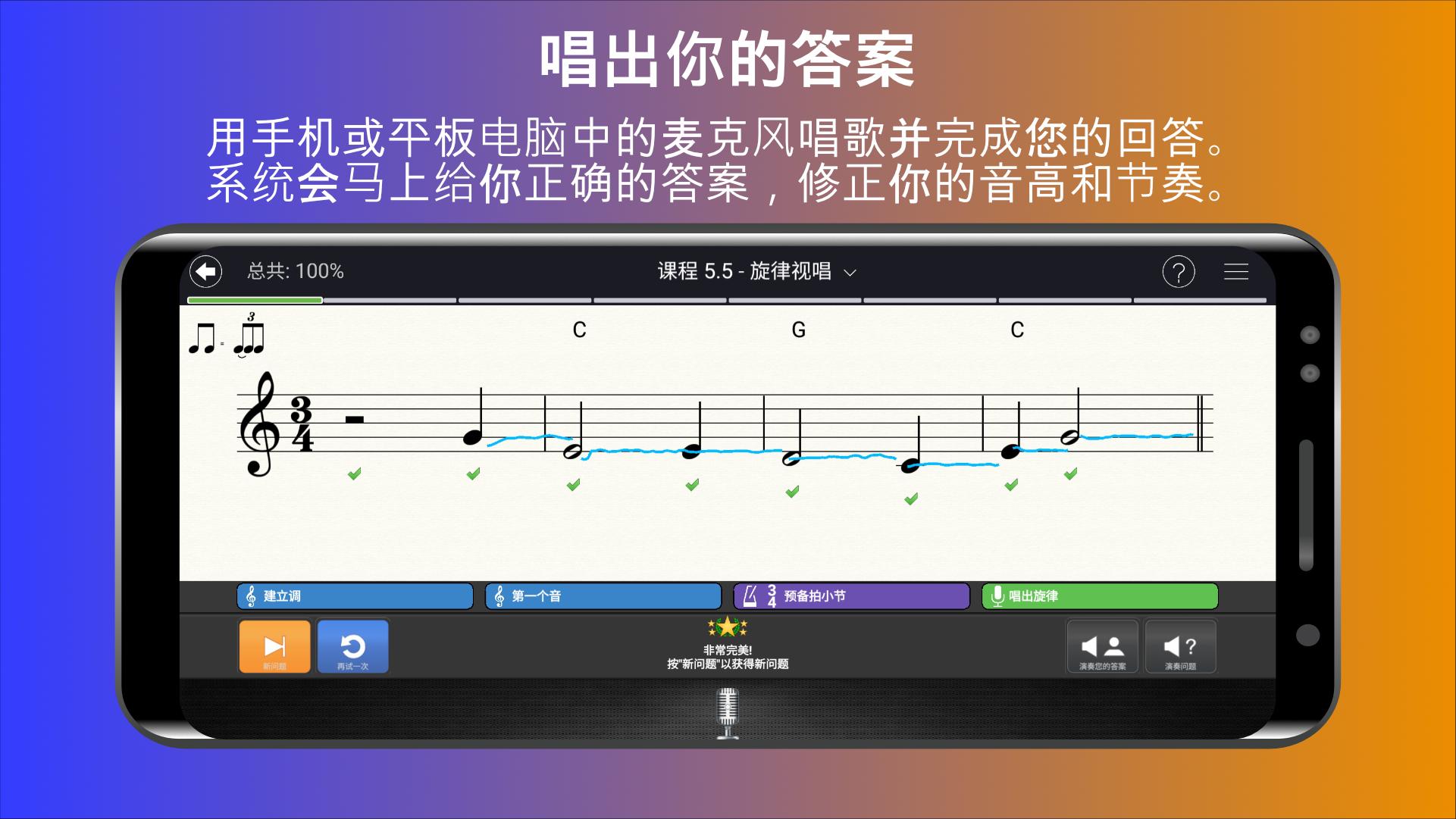Click the swing eighth-note tempo marking

click(226, 334)
